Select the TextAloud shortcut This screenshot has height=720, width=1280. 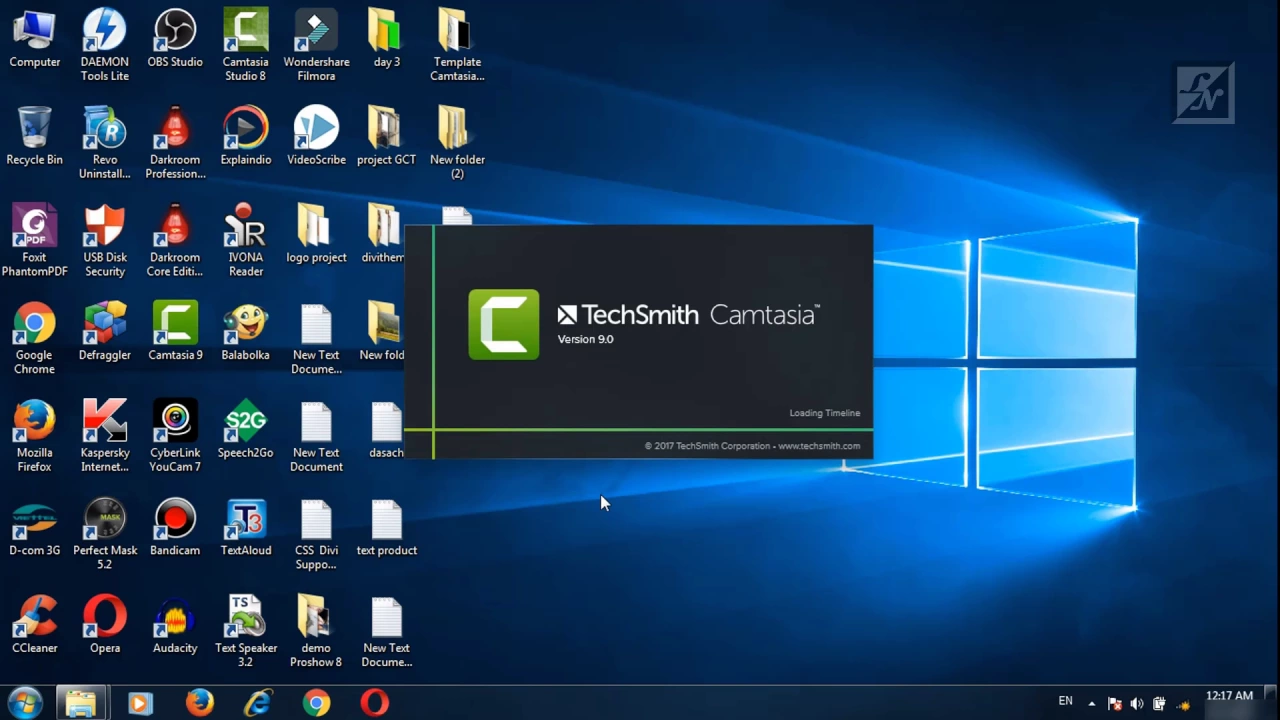[x=246, y=528]
